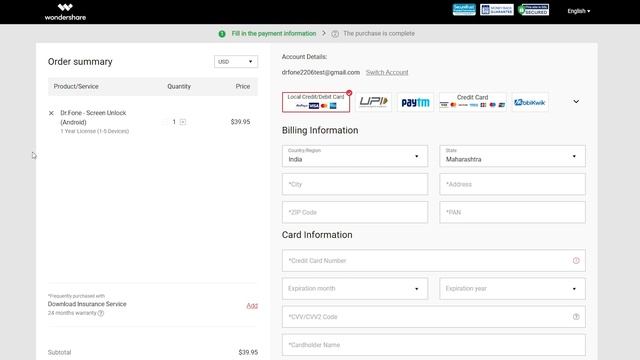The height and width of the screenshot is (360, 640).
Task: Open Expiration month dropdown
Action: (x=355, y=289)
